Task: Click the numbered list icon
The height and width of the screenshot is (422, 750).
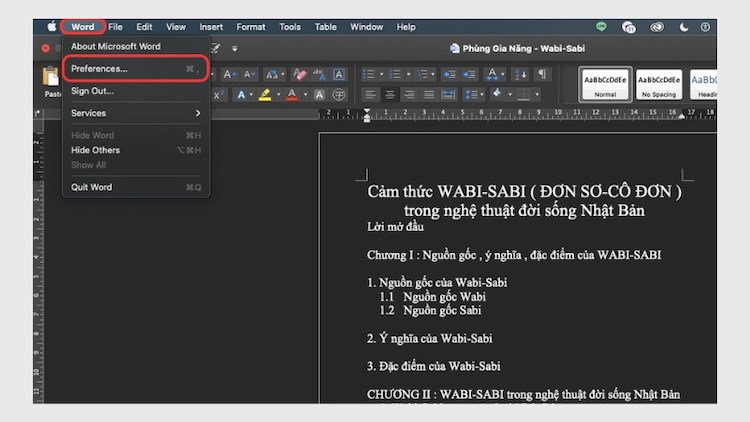Action: (x=395, y=74)
